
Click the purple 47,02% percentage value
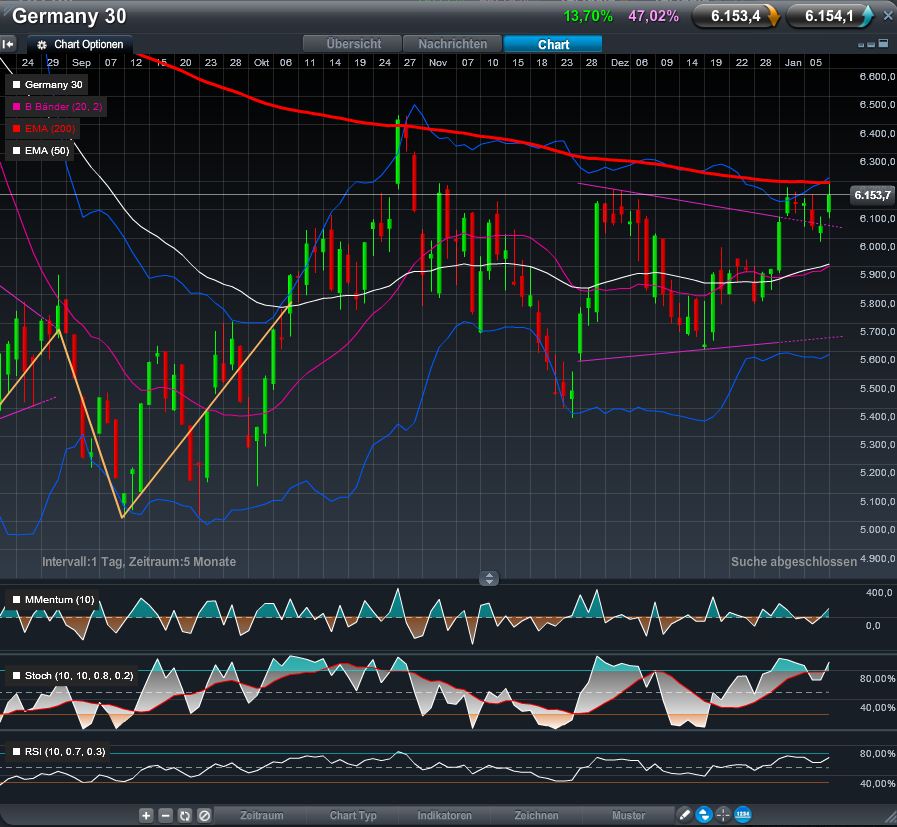(653, 16)
